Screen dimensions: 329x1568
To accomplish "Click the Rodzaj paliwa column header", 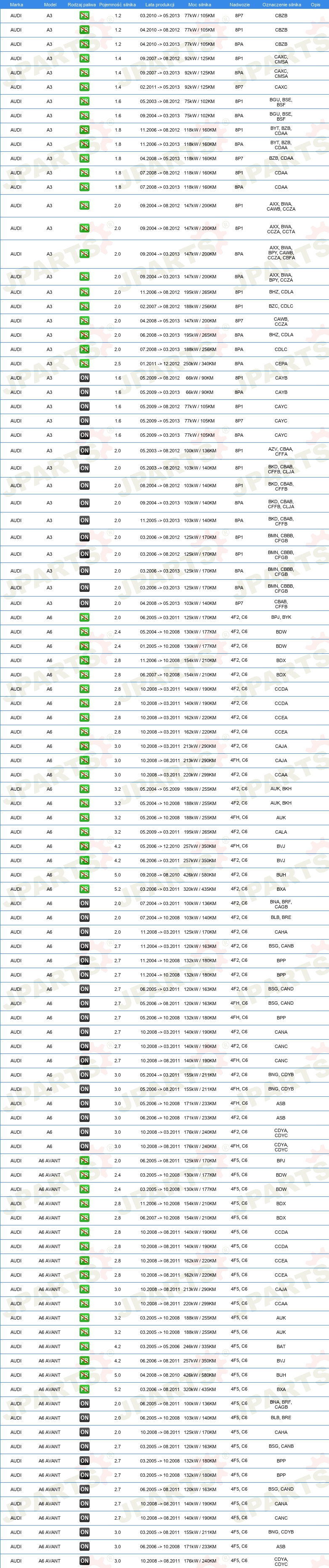I will (x=82, y=4).
